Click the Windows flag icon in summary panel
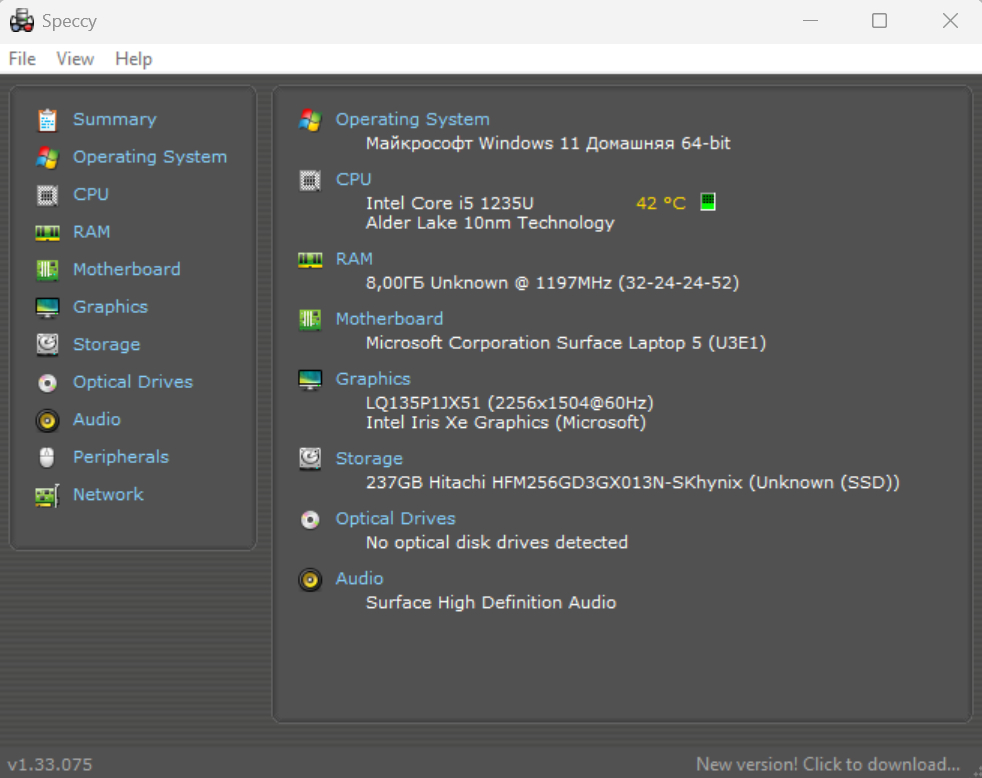The image size is (982, 778). pyautogui.click(x=310, y=120)
